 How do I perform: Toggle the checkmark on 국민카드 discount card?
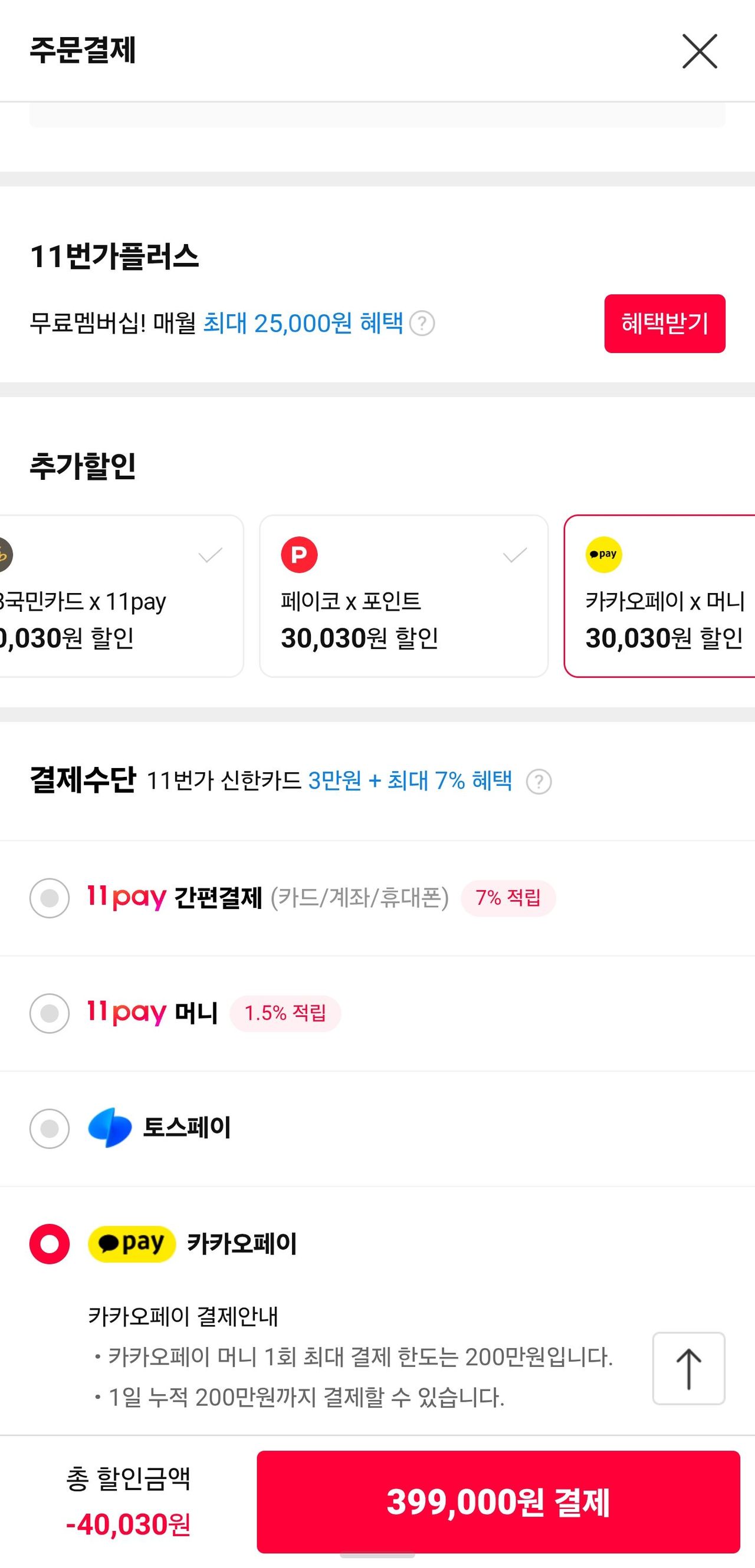[x=210, y=555]
